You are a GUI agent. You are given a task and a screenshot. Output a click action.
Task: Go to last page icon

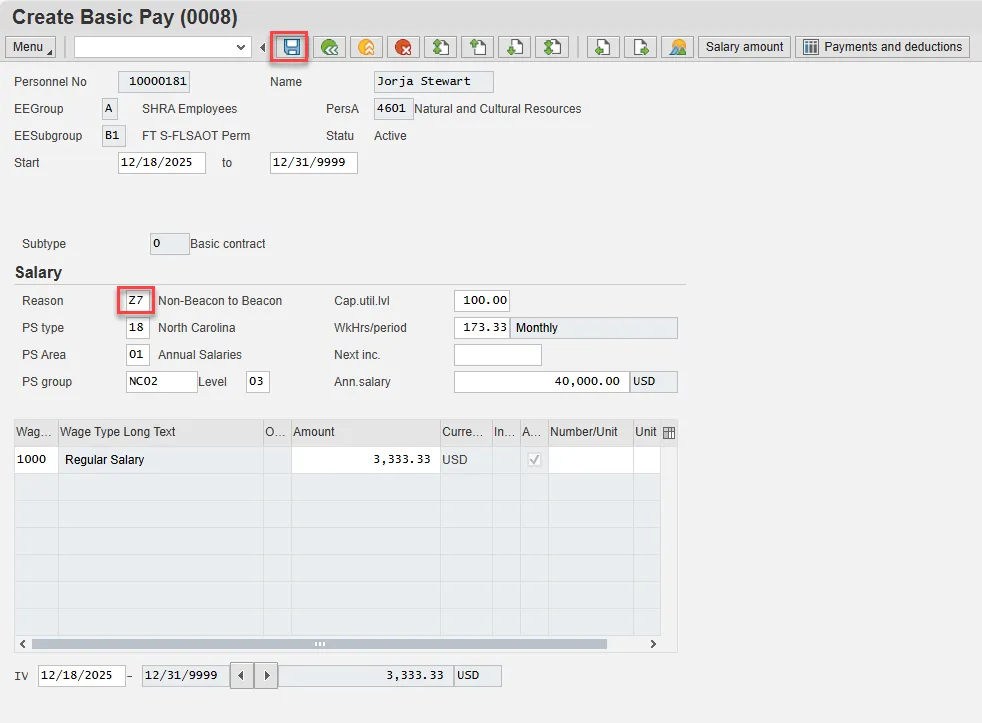(x=552, y=47)
